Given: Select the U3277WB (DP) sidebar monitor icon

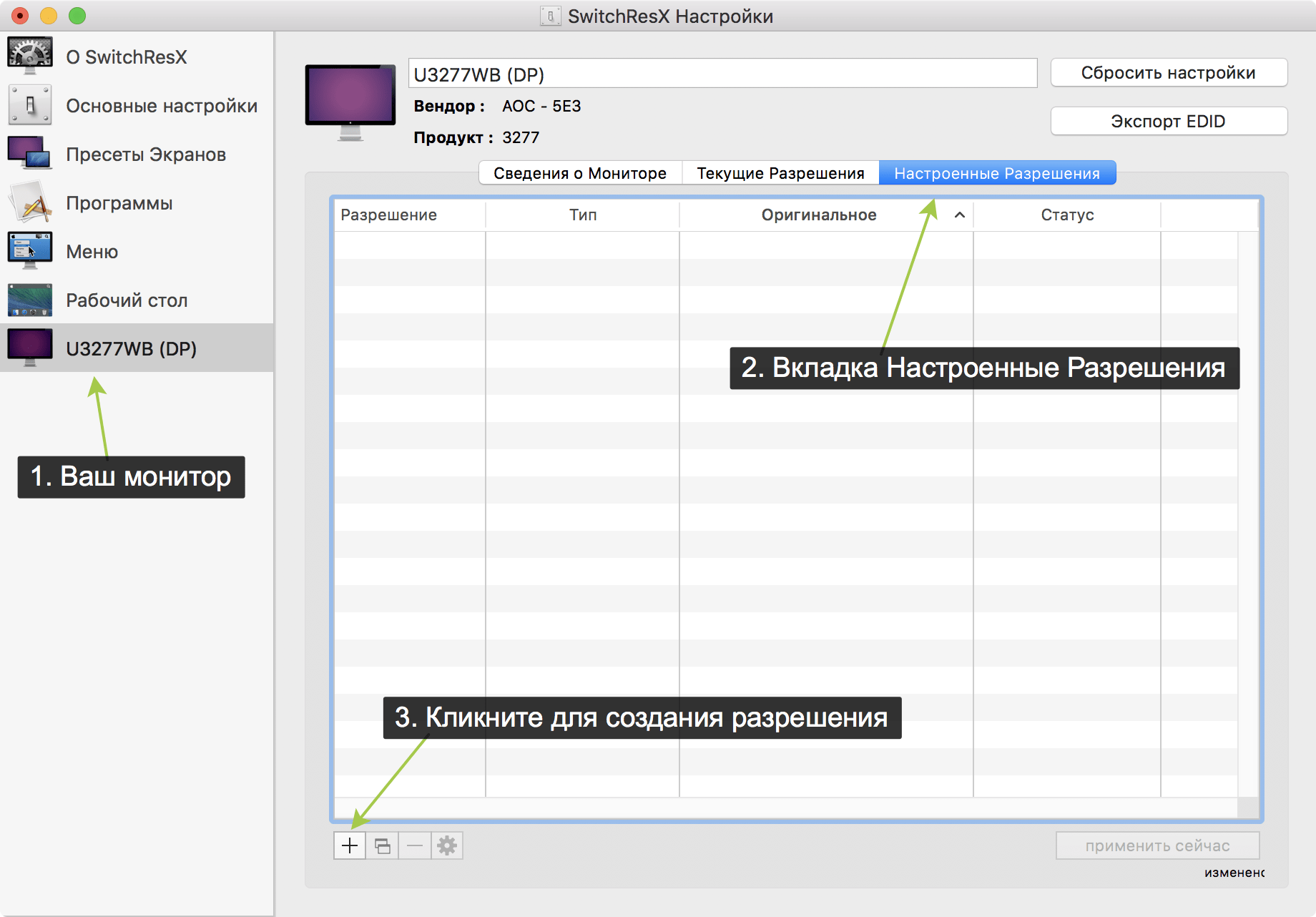Looking at the screenshot, I should [x=30, y=348].
